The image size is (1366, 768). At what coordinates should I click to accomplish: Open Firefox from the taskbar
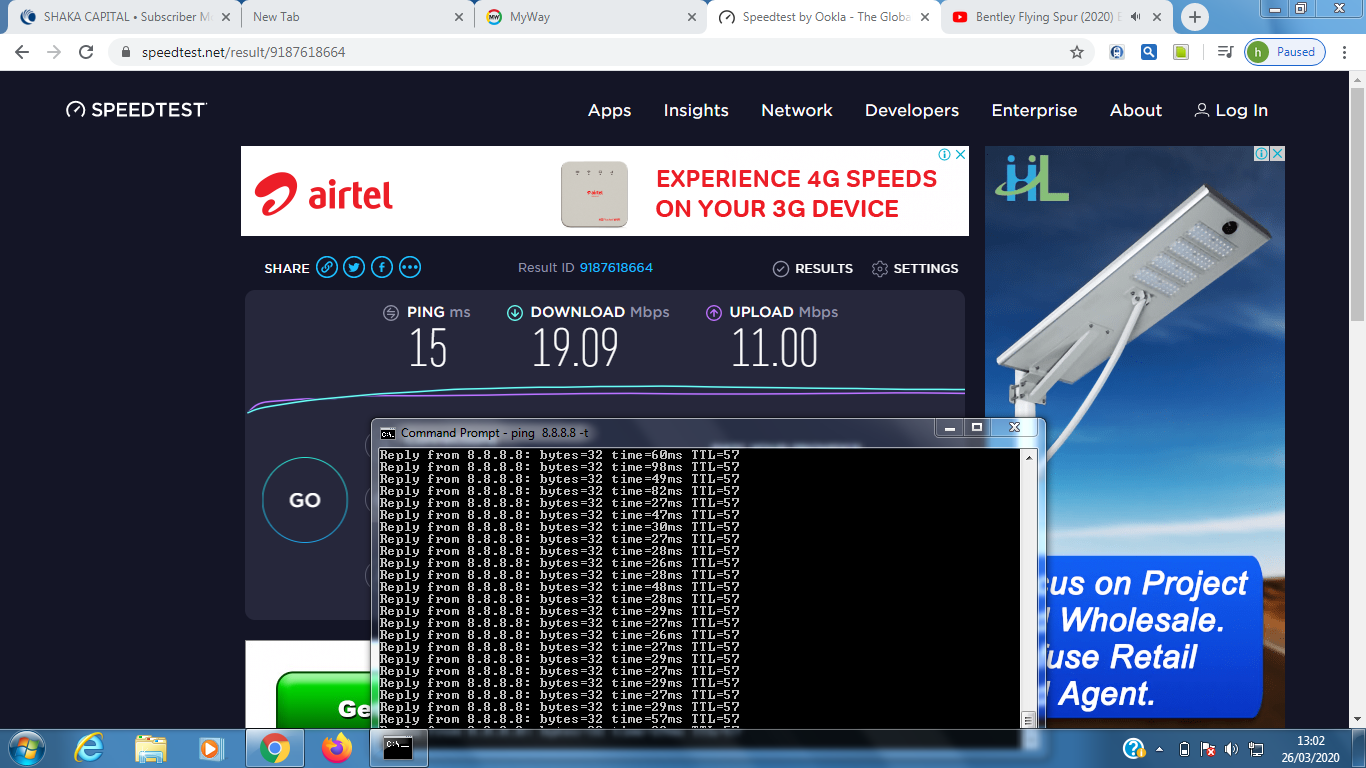[x=337, y=748]
